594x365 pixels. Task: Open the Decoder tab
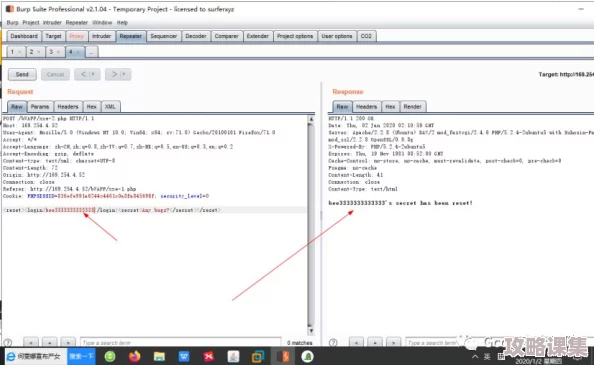coord(196,36)
